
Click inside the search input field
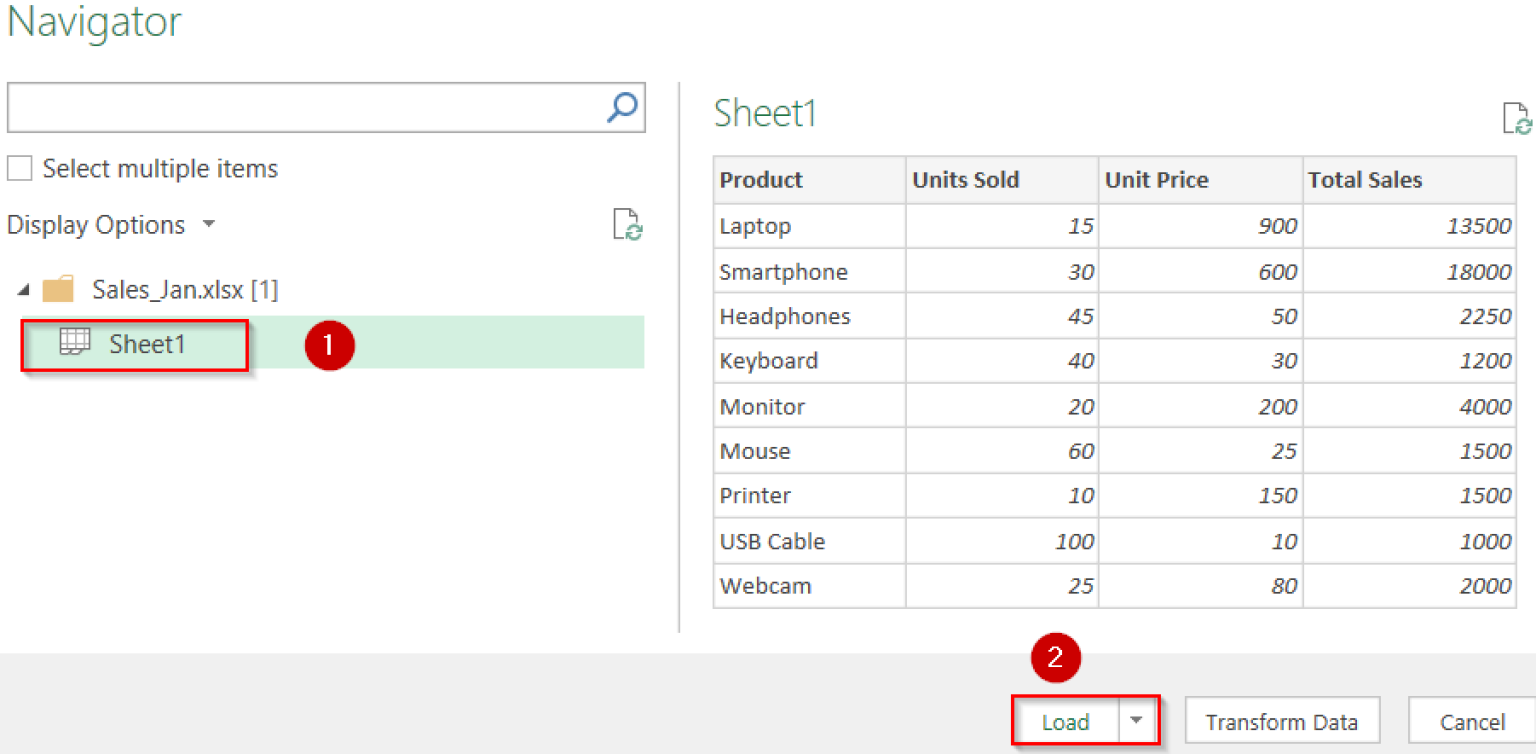300,106
